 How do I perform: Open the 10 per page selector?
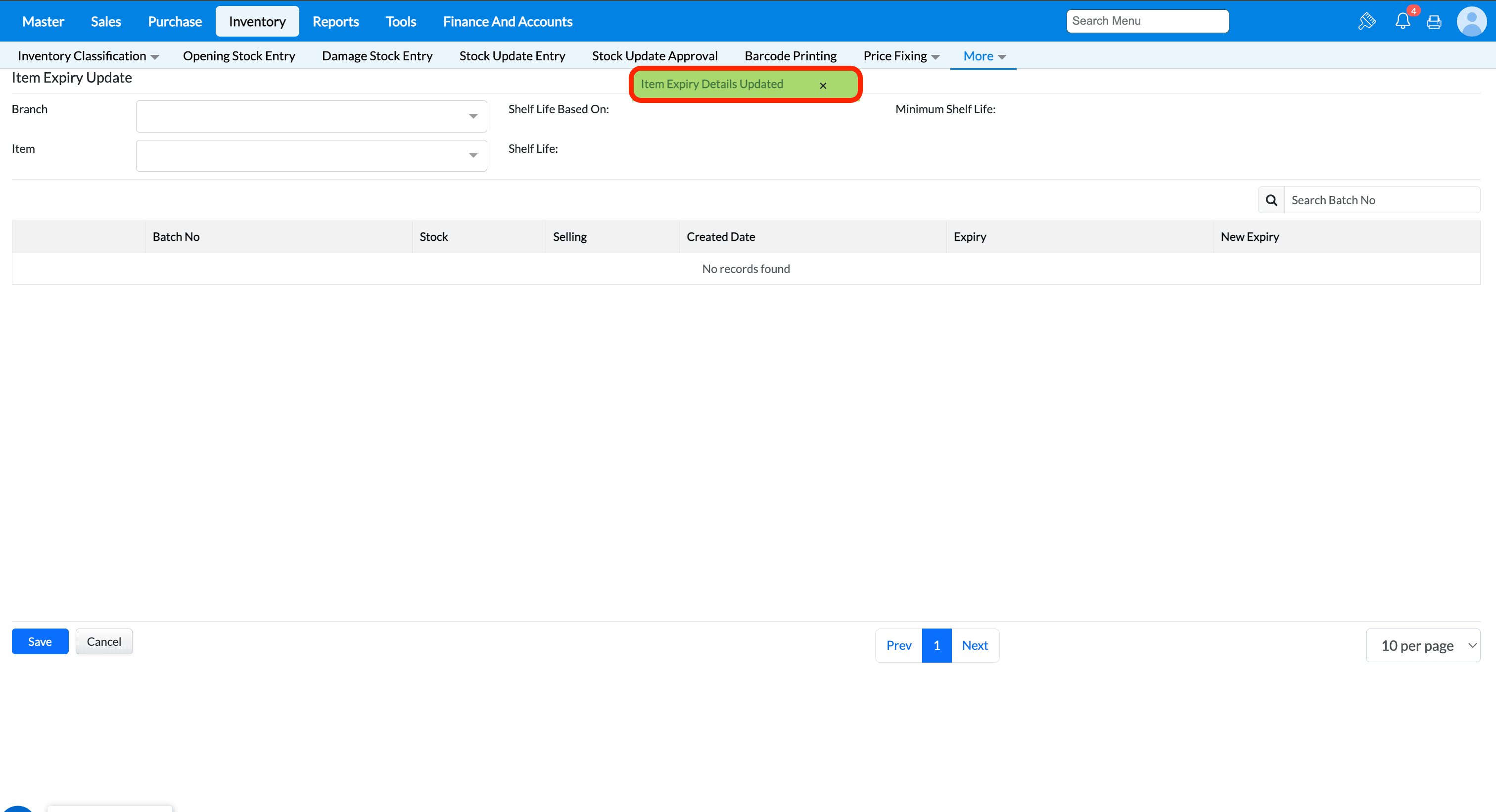(1423, 645)
